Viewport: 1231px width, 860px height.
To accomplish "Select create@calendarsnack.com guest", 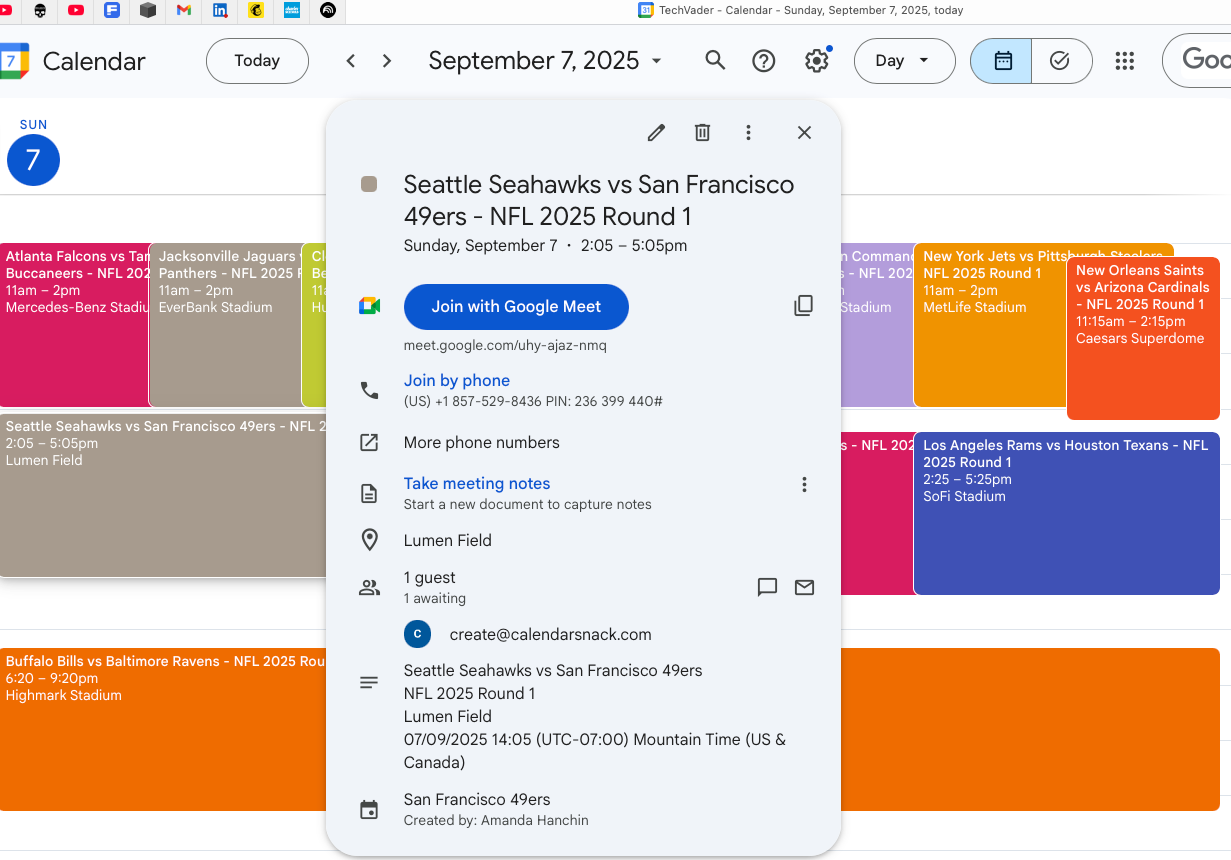I will pos(551,634).
